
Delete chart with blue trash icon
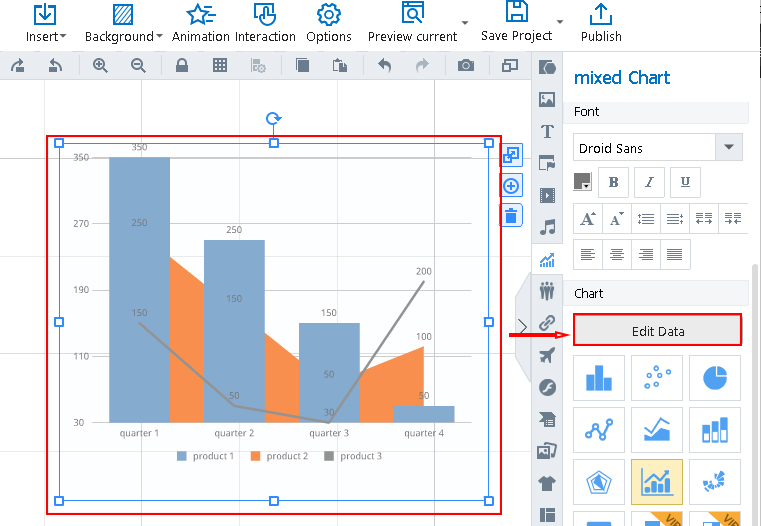[511, 215]
